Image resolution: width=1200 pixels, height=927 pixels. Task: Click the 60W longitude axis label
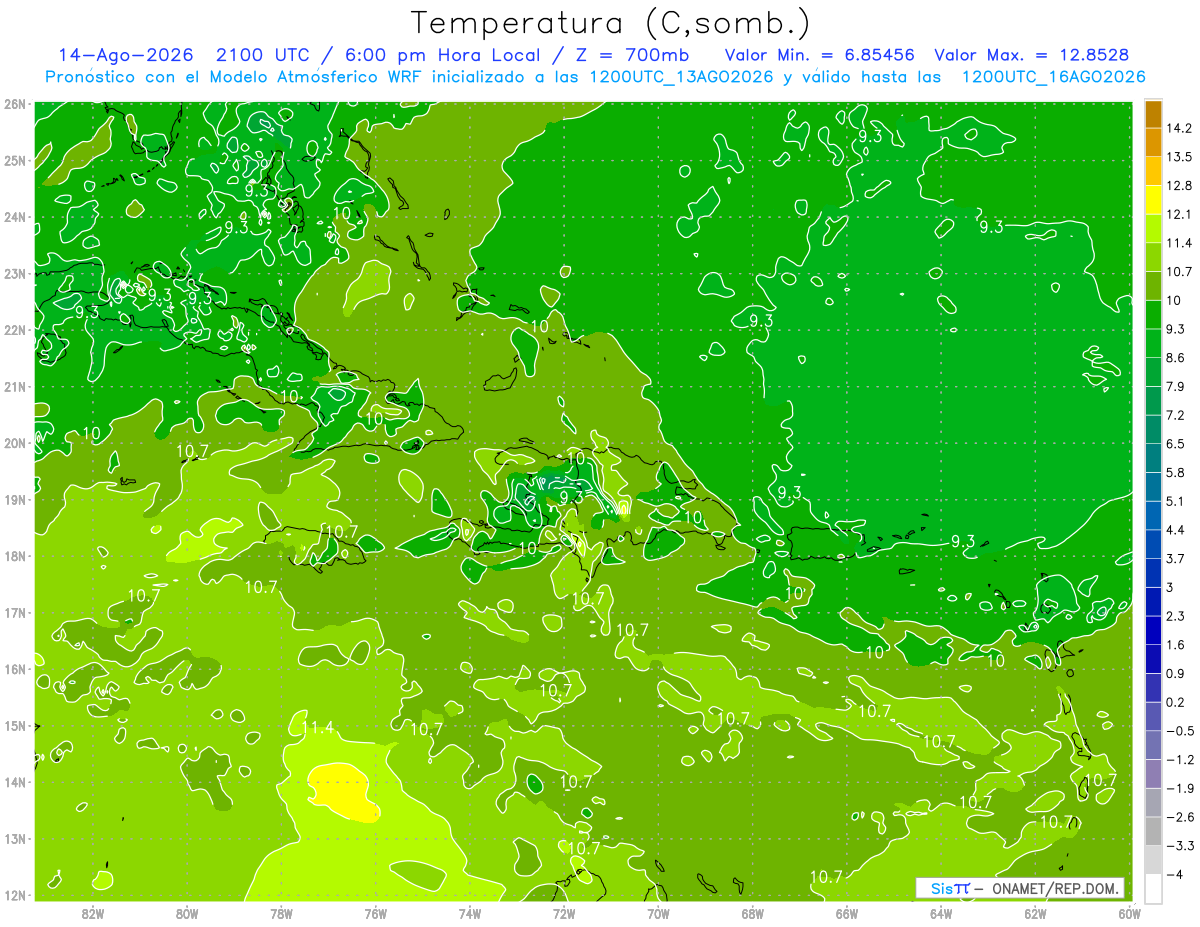[1128, 913]
